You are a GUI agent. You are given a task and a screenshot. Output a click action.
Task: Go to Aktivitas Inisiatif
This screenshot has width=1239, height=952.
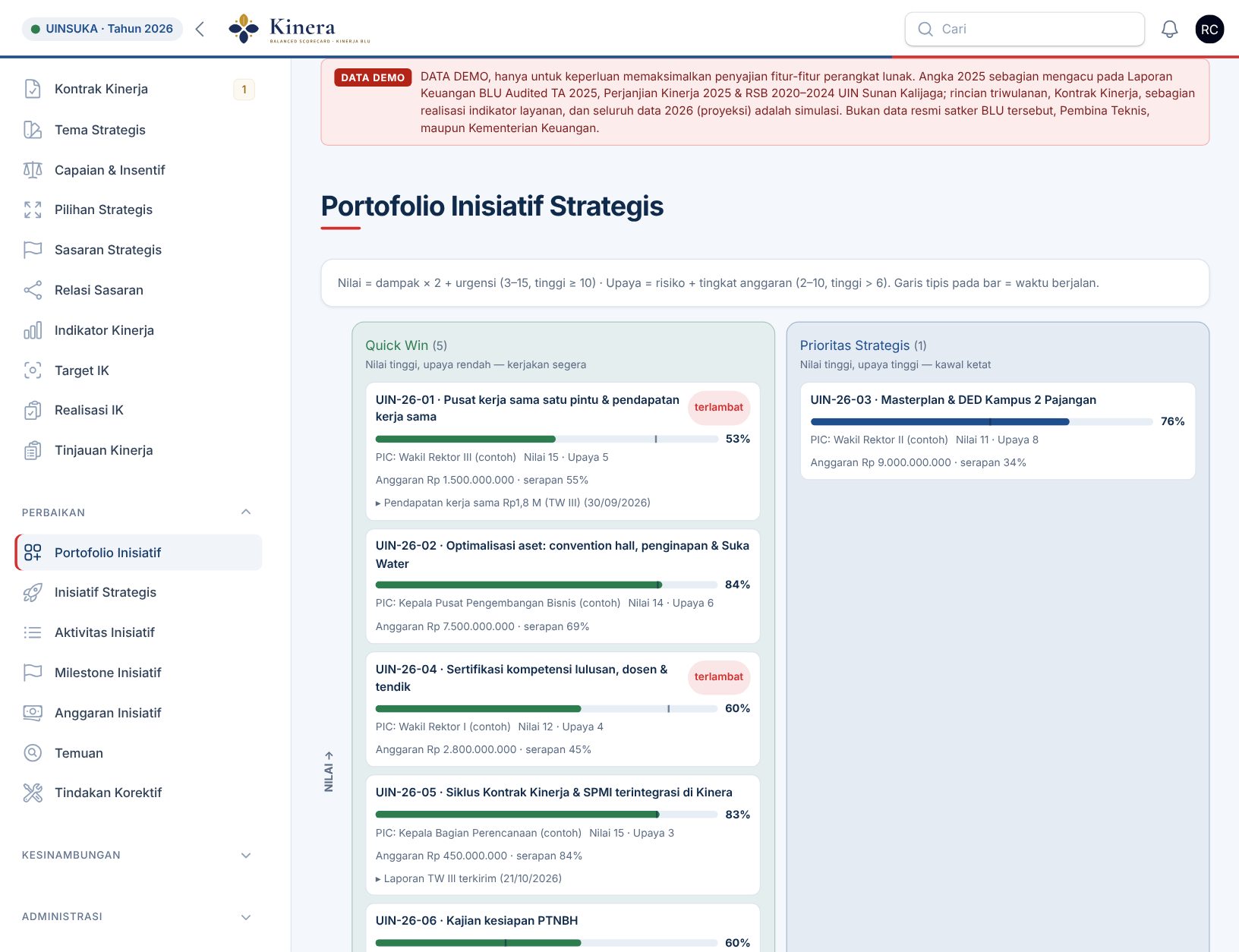pos(105,632)
